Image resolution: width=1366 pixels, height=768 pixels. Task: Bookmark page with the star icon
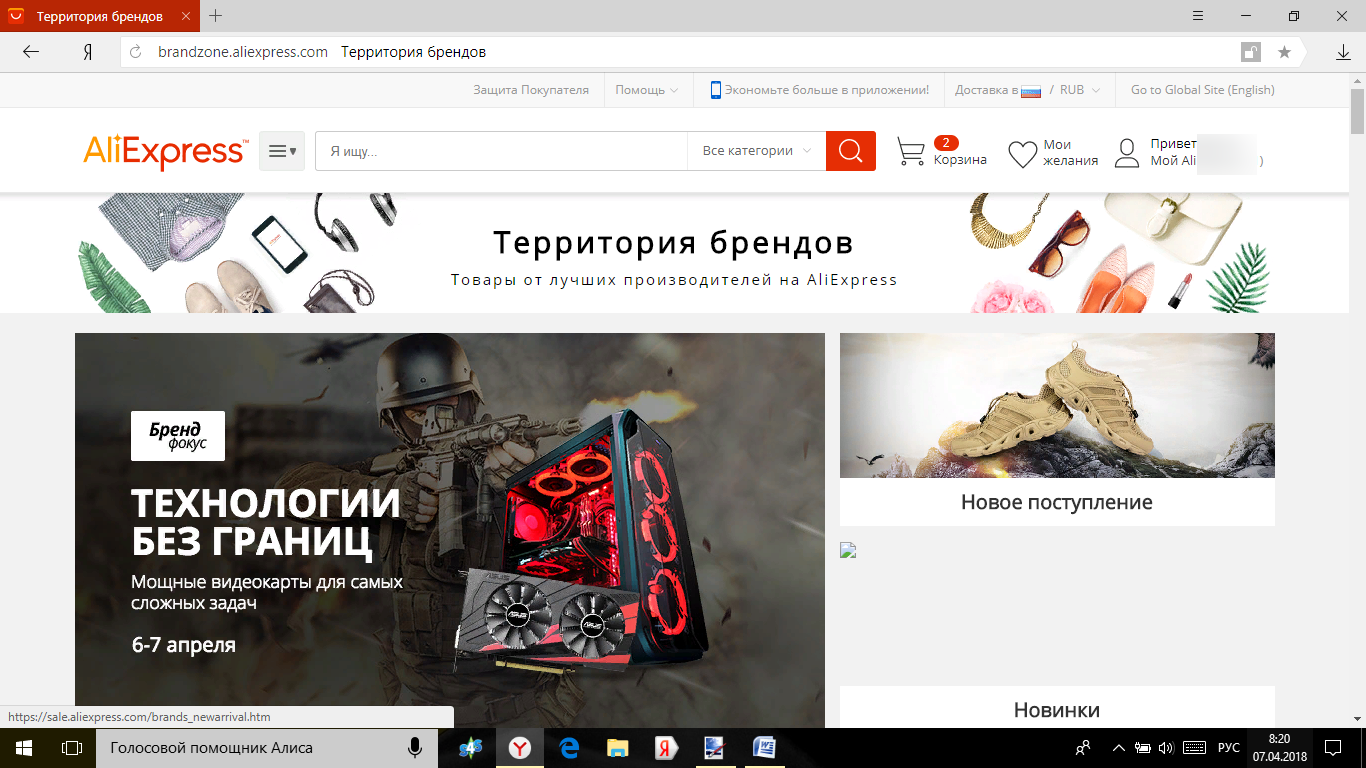(x=1284, y=52)
